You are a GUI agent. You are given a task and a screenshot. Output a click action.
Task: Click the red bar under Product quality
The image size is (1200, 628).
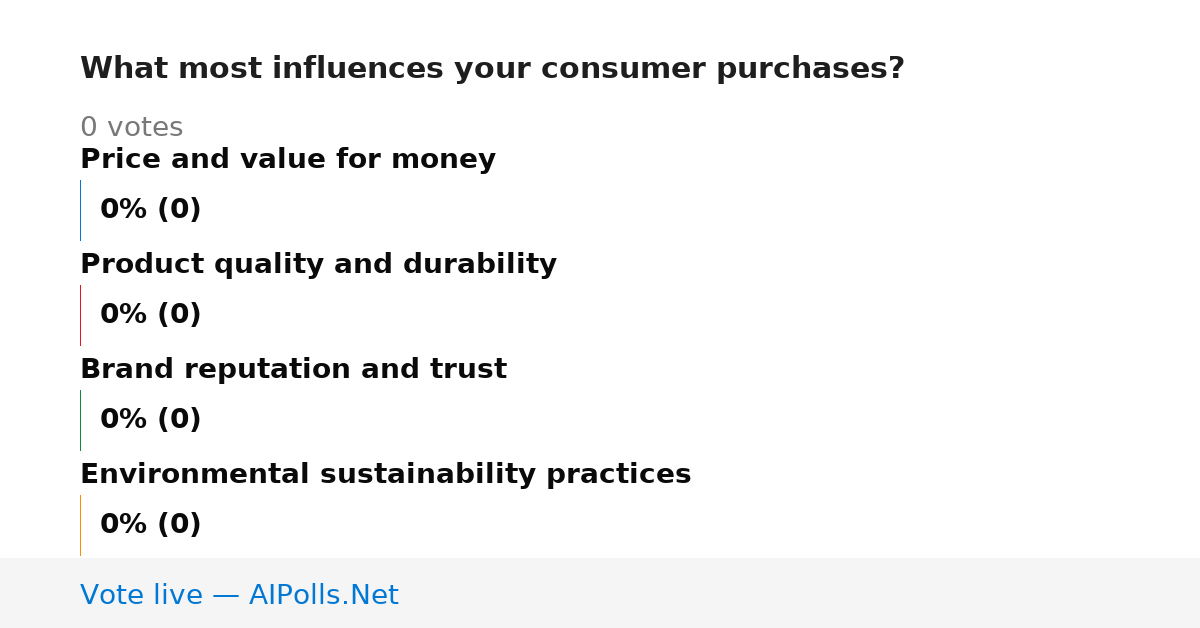(x=81, y=315)
